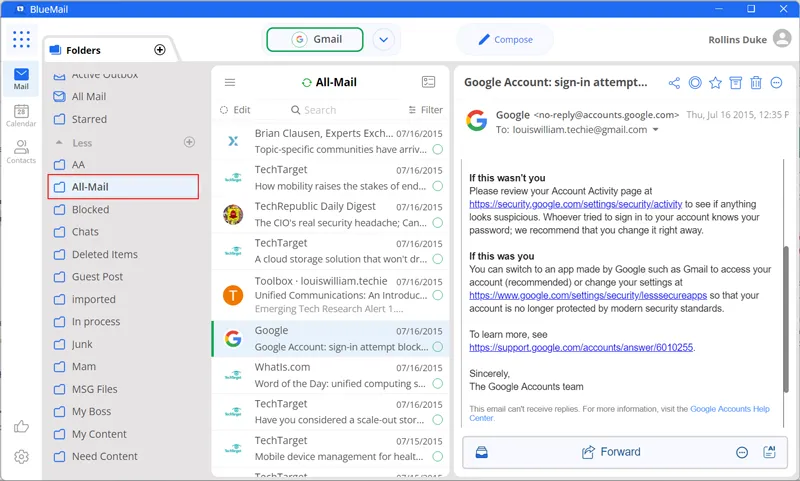
Task: Star the Google Account email
Action: tap(715, 82)
